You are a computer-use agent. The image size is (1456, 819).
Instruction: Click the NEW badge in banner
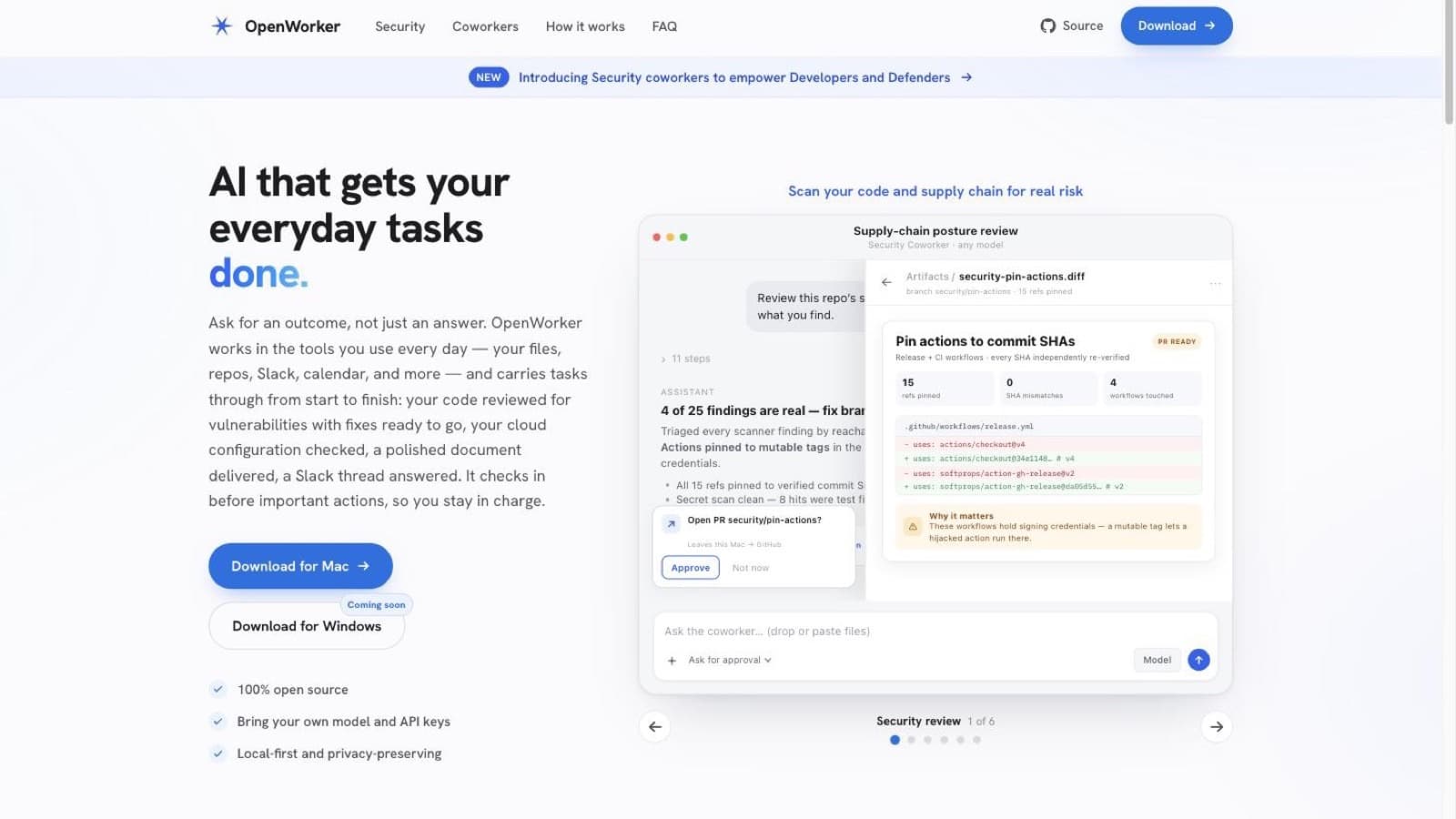489,77
